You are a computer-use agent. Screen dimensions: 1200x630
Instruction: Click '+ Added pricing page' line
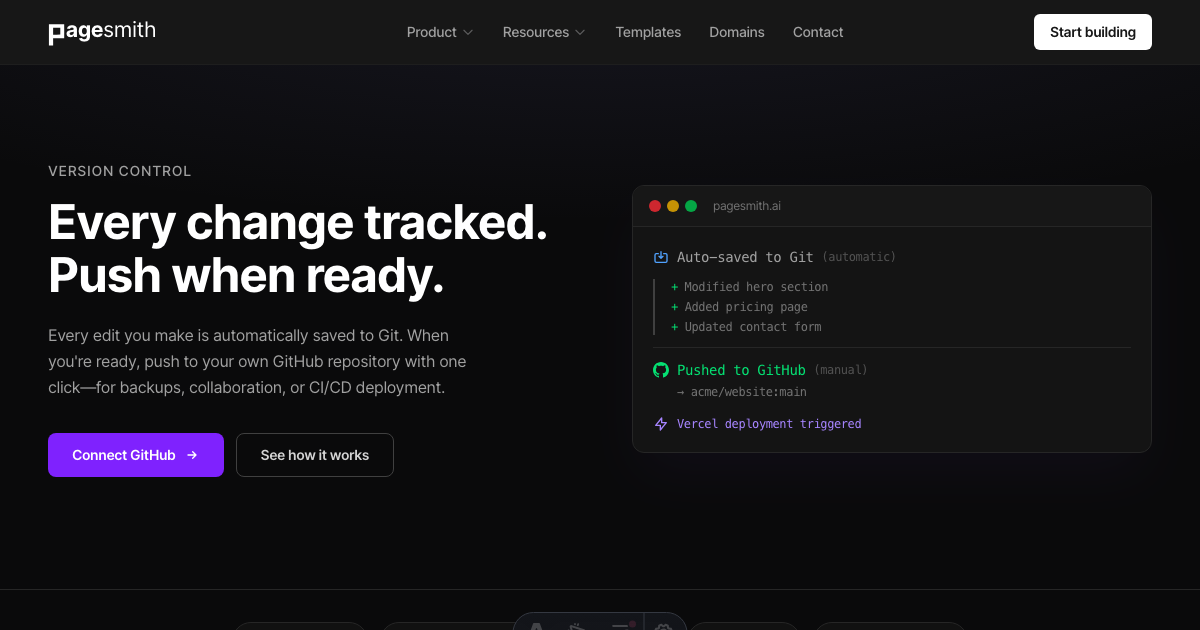pos(739,307)
